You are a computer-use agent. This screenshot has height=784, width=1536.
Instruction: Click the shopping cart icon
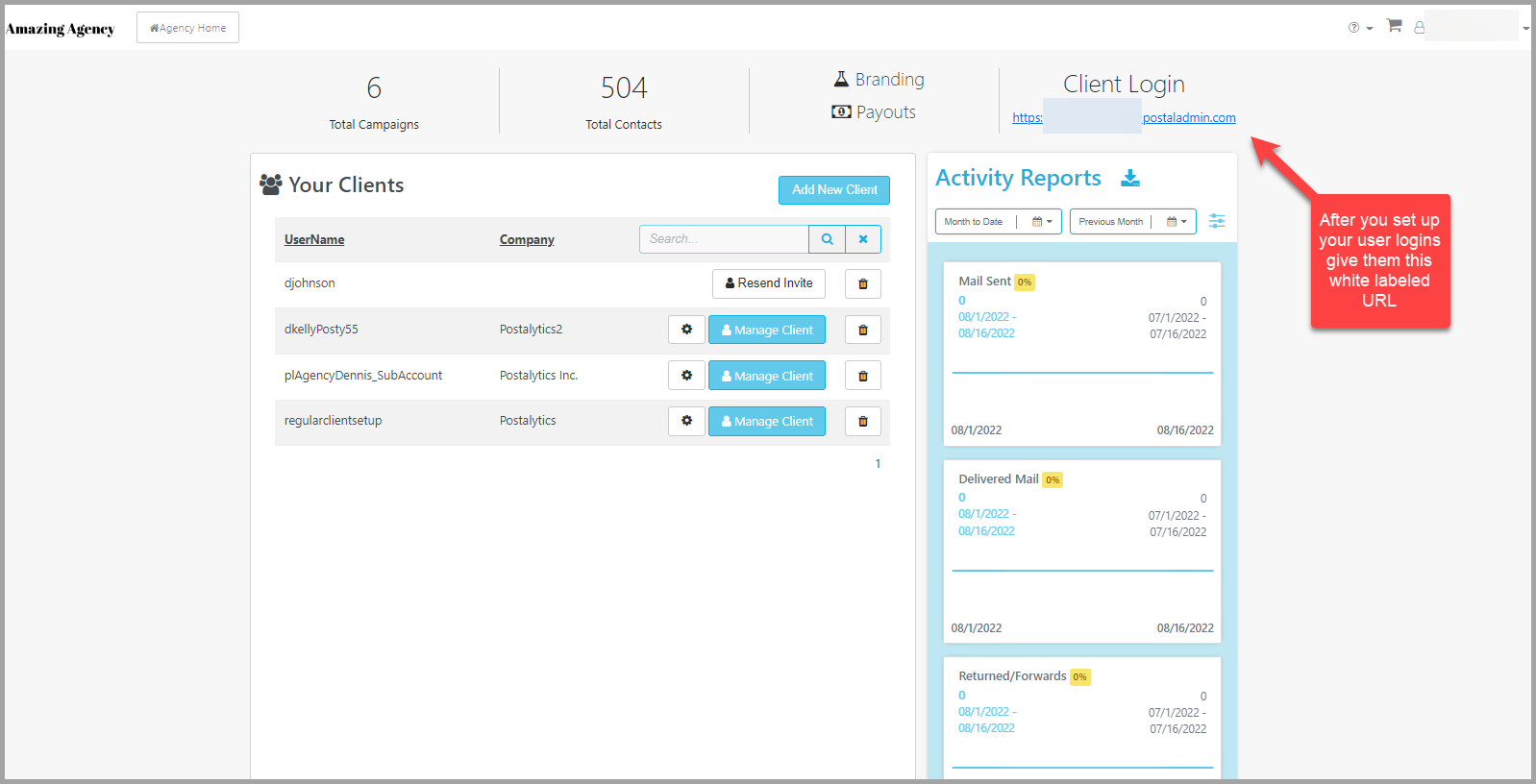[x=1394, y=26]
